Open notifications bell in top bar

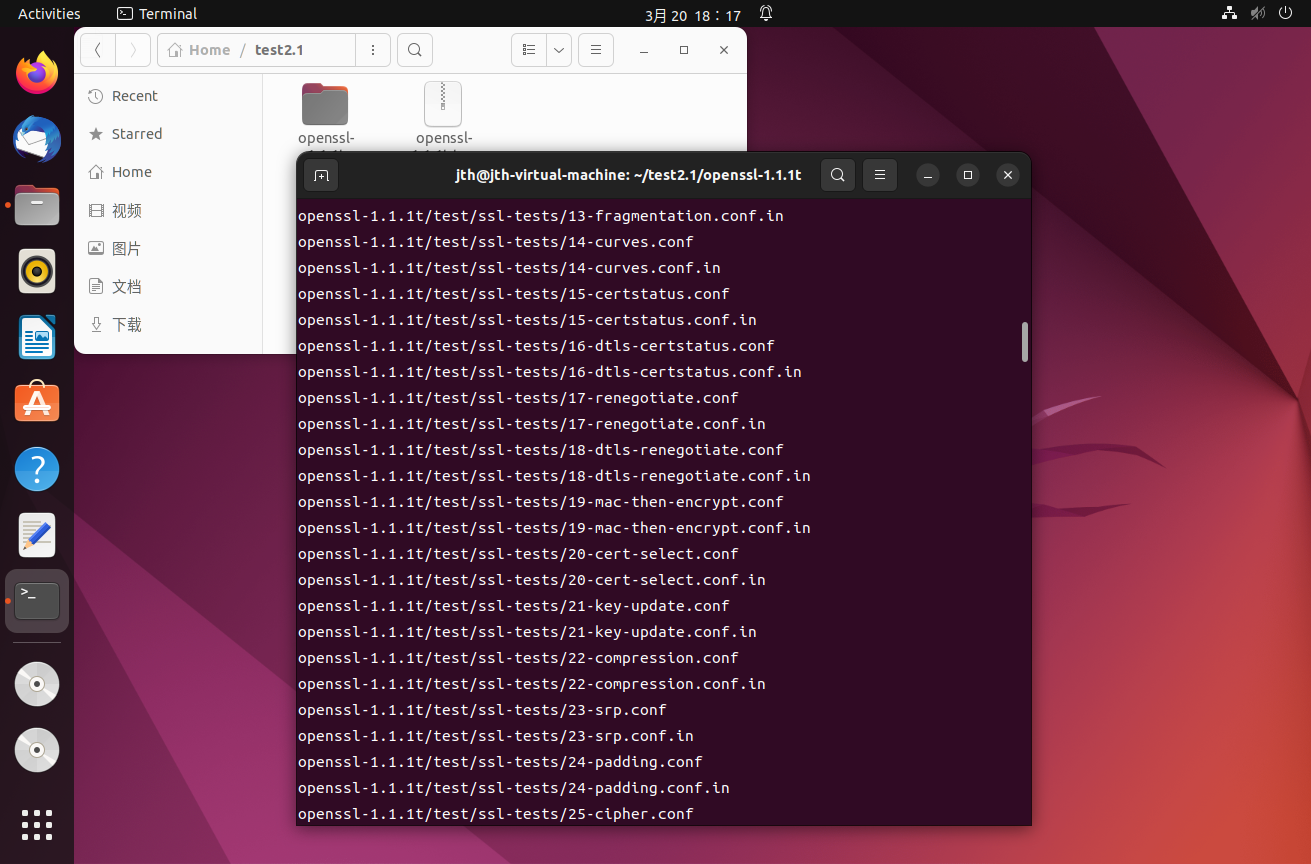[x=766, y=14]
